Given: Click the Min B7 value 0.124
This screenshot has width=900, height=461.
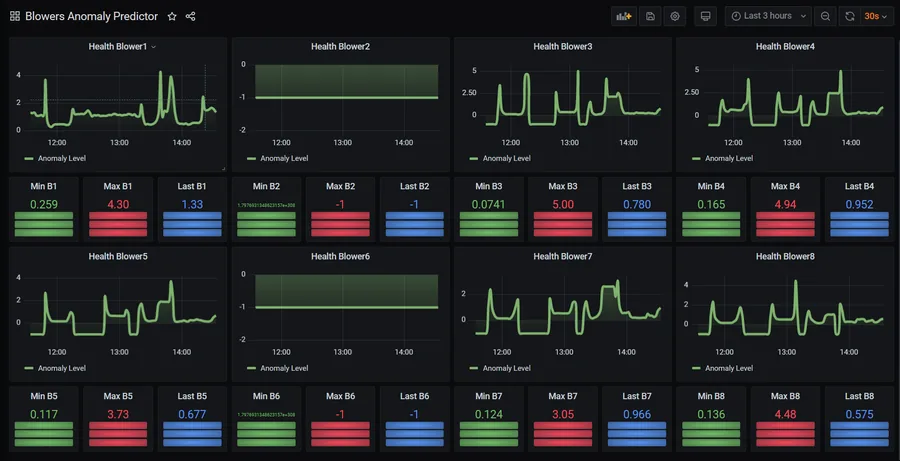Looking at the screenshot, I should [x=488, y=414].
